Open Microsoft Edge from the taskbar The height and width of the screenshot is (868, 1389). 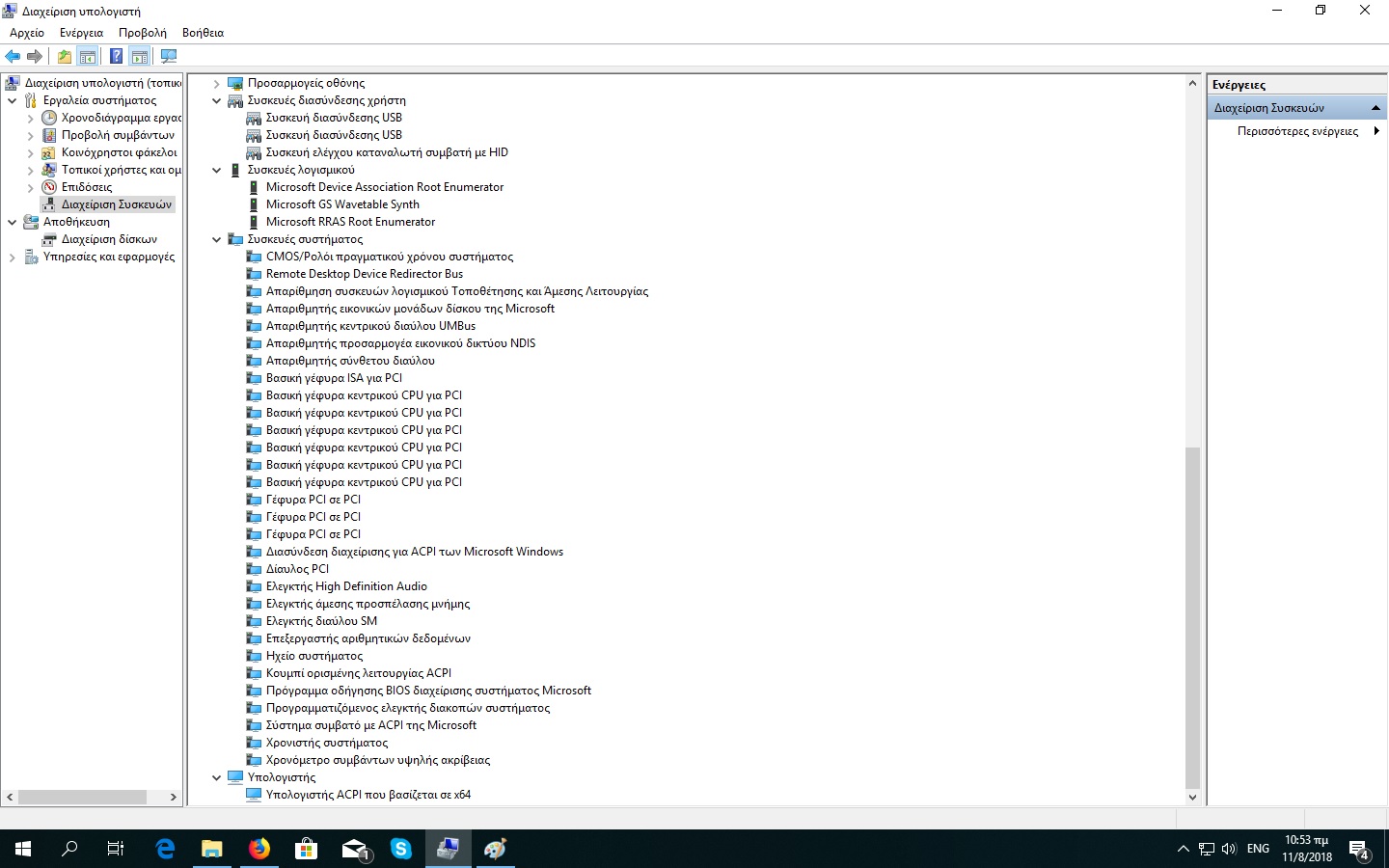165,849
